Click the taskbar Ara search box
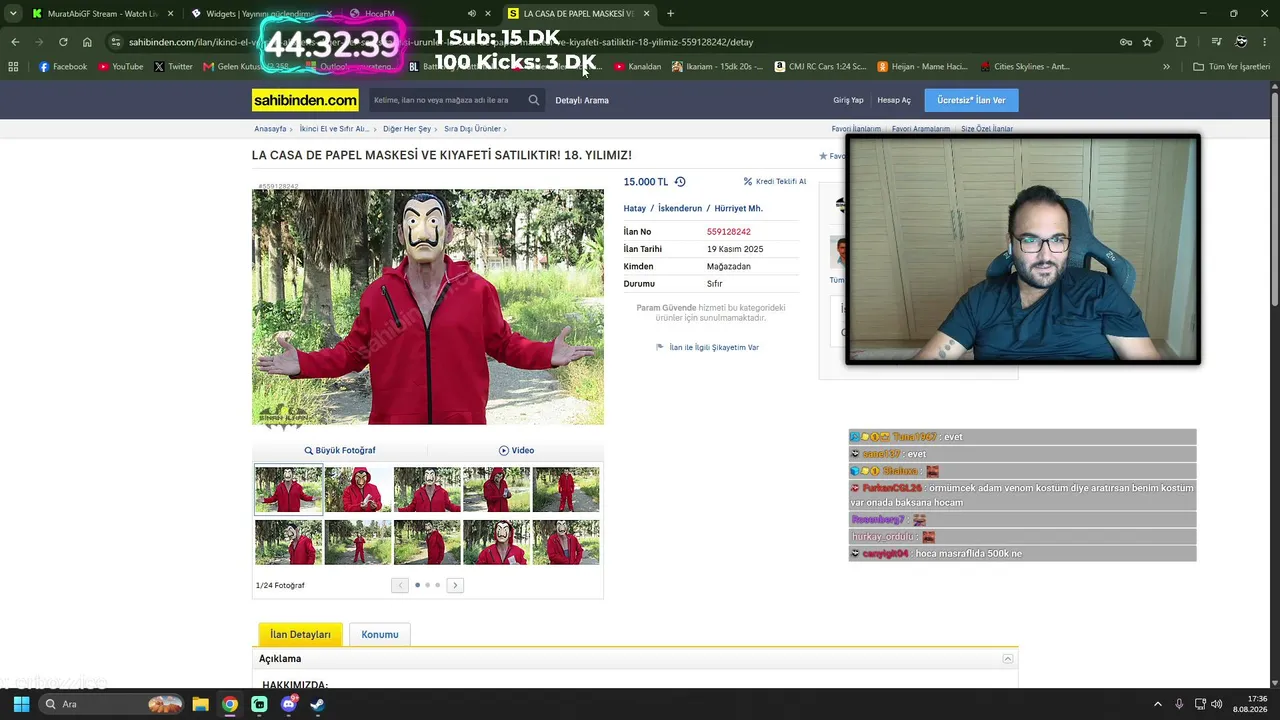This screenshot has width=1280, height=720. (x=111, y=704)
